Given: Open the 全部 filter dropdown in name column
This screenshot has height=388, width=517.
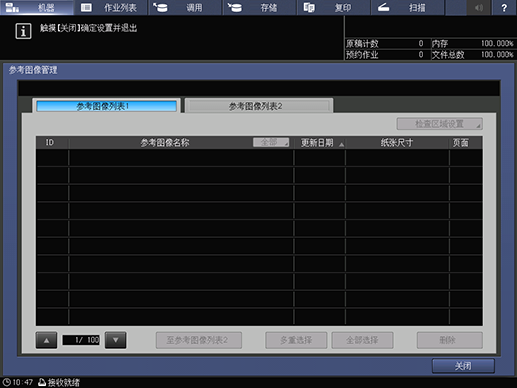Looking at the screenshot, I should point(271,142).
